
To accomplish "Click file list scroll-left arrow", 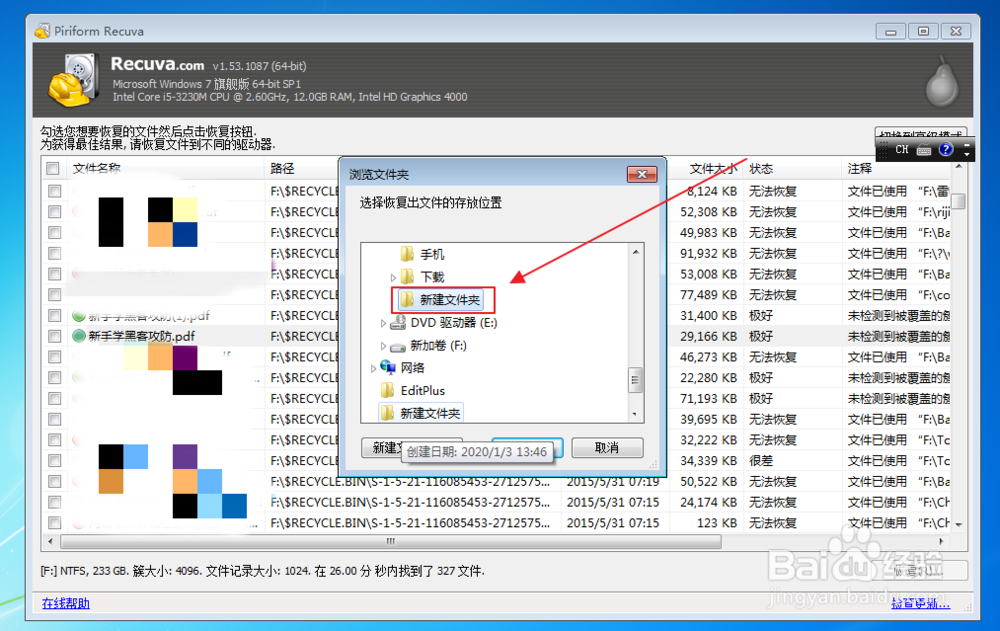I will (50, 541).
